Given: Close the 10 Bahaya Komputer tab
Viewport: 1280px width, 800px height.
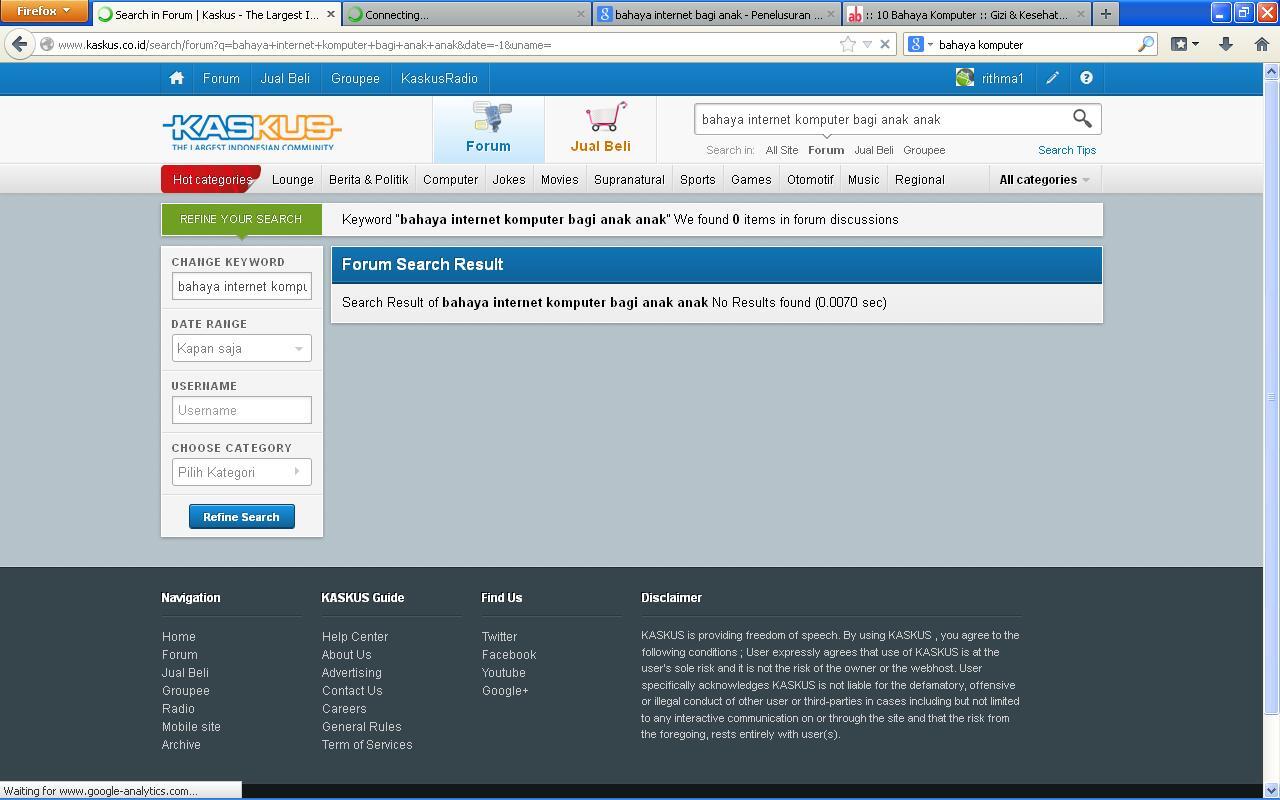Looking at the screenshot, I should 1081,14.
